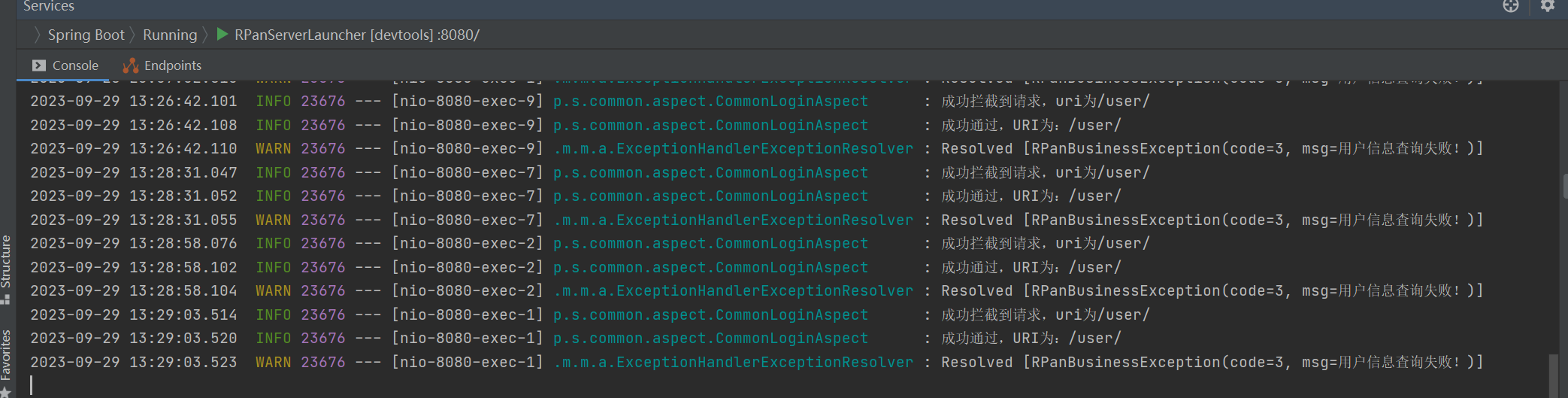Expand the chevron after Spring Boot
Screen dimensions: 1568x398
pos(133,35)
